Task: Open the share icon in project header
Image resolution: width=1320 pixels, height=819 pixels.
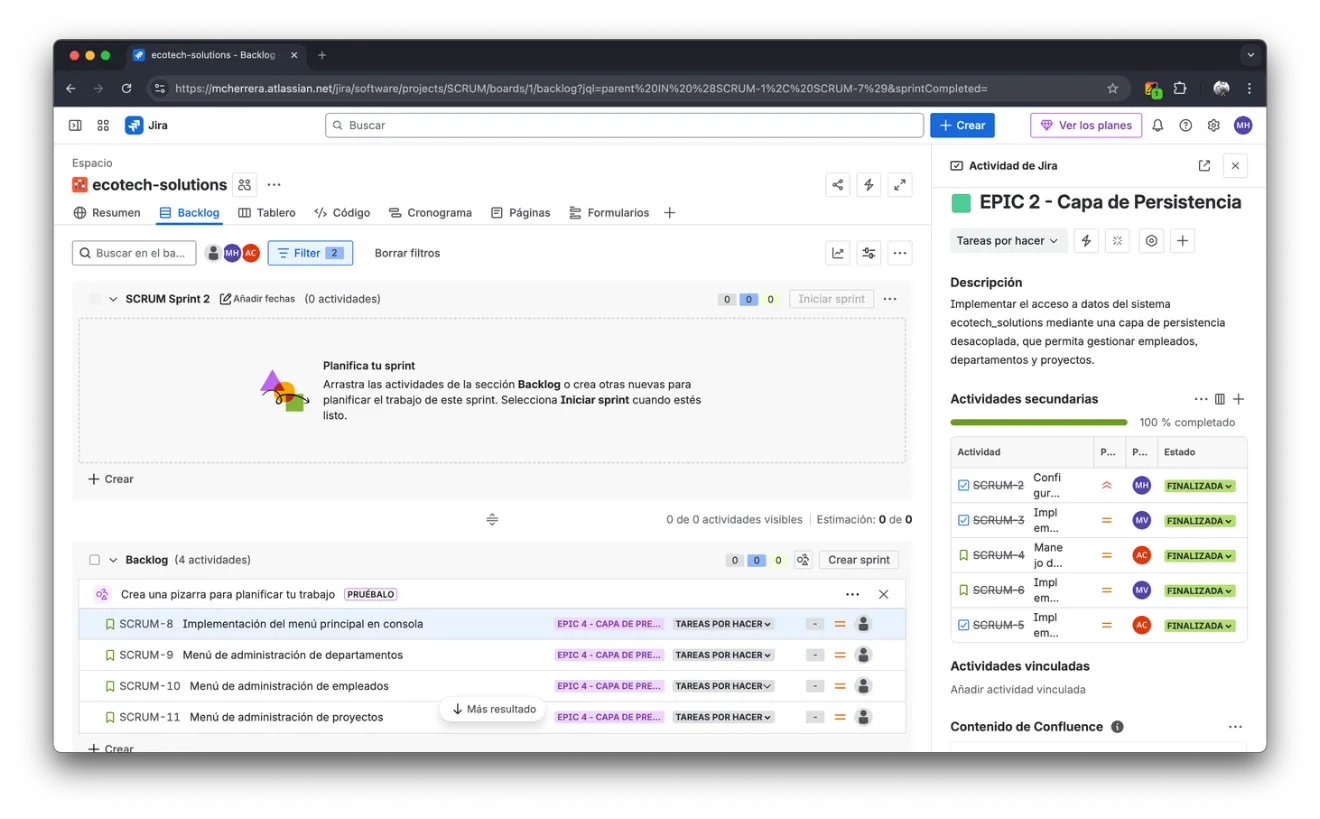Action: pyautogui.click(x=837, y=185)
